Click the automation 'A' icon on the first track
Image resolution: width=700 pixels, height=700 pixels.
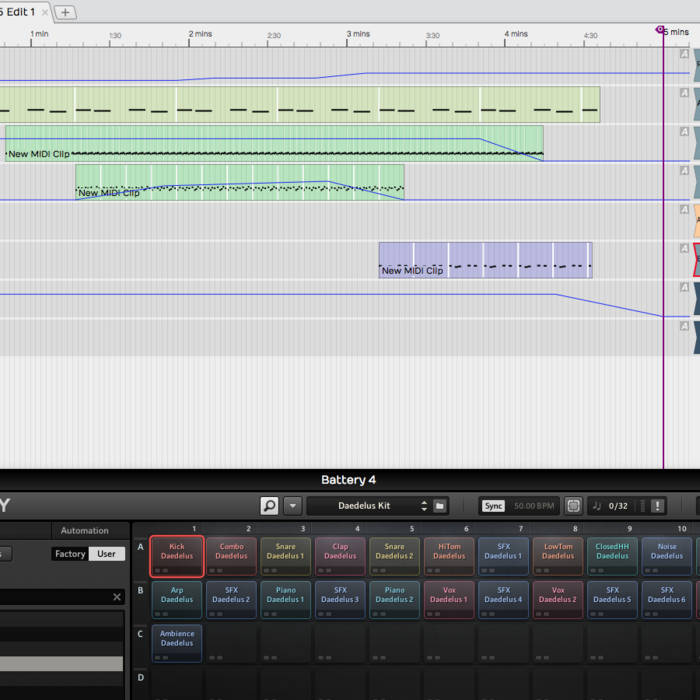pyautogui.click(x=684, y=53)
